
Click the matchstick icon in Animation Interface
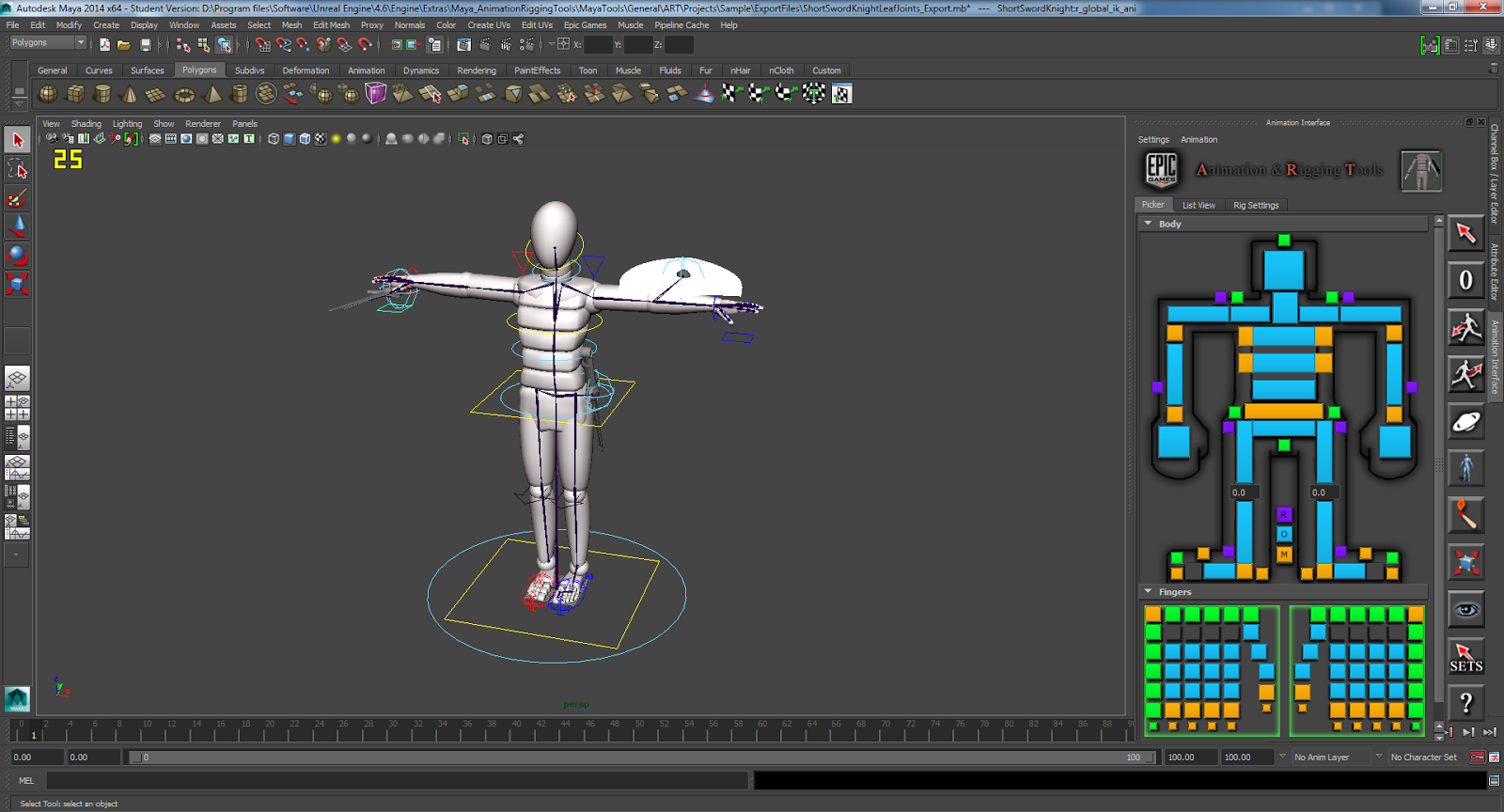click(x=1465, y=515)
